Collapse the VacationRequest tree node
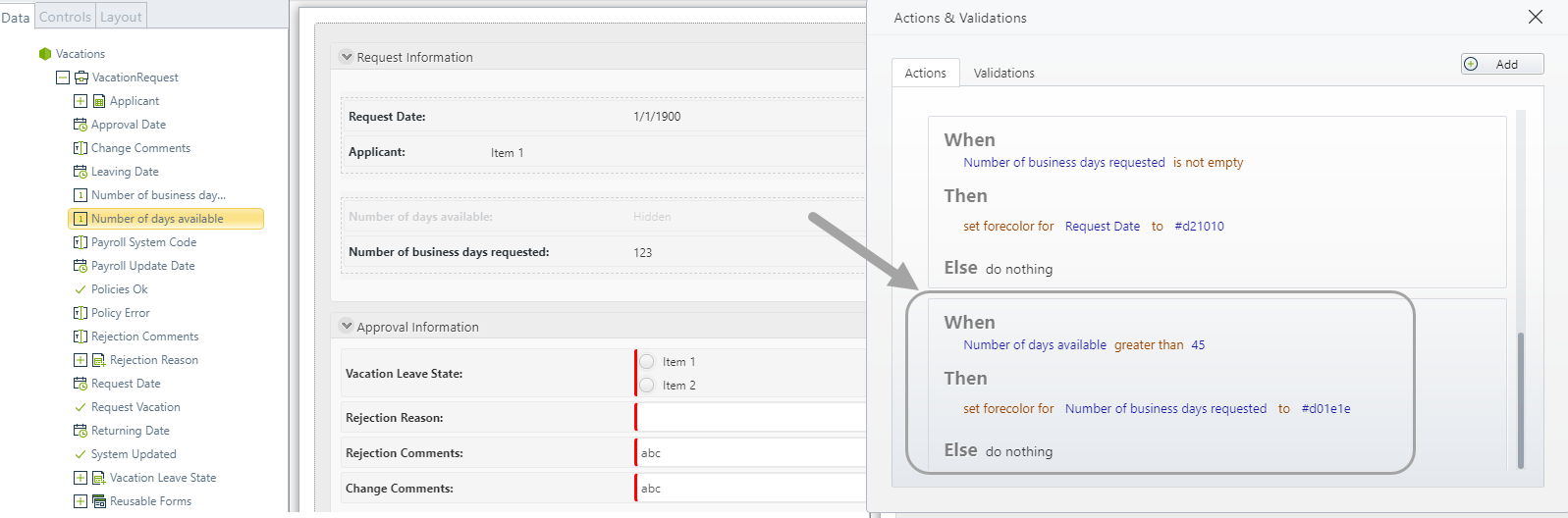The image size is (1568, 518). (x=63, y=78)
